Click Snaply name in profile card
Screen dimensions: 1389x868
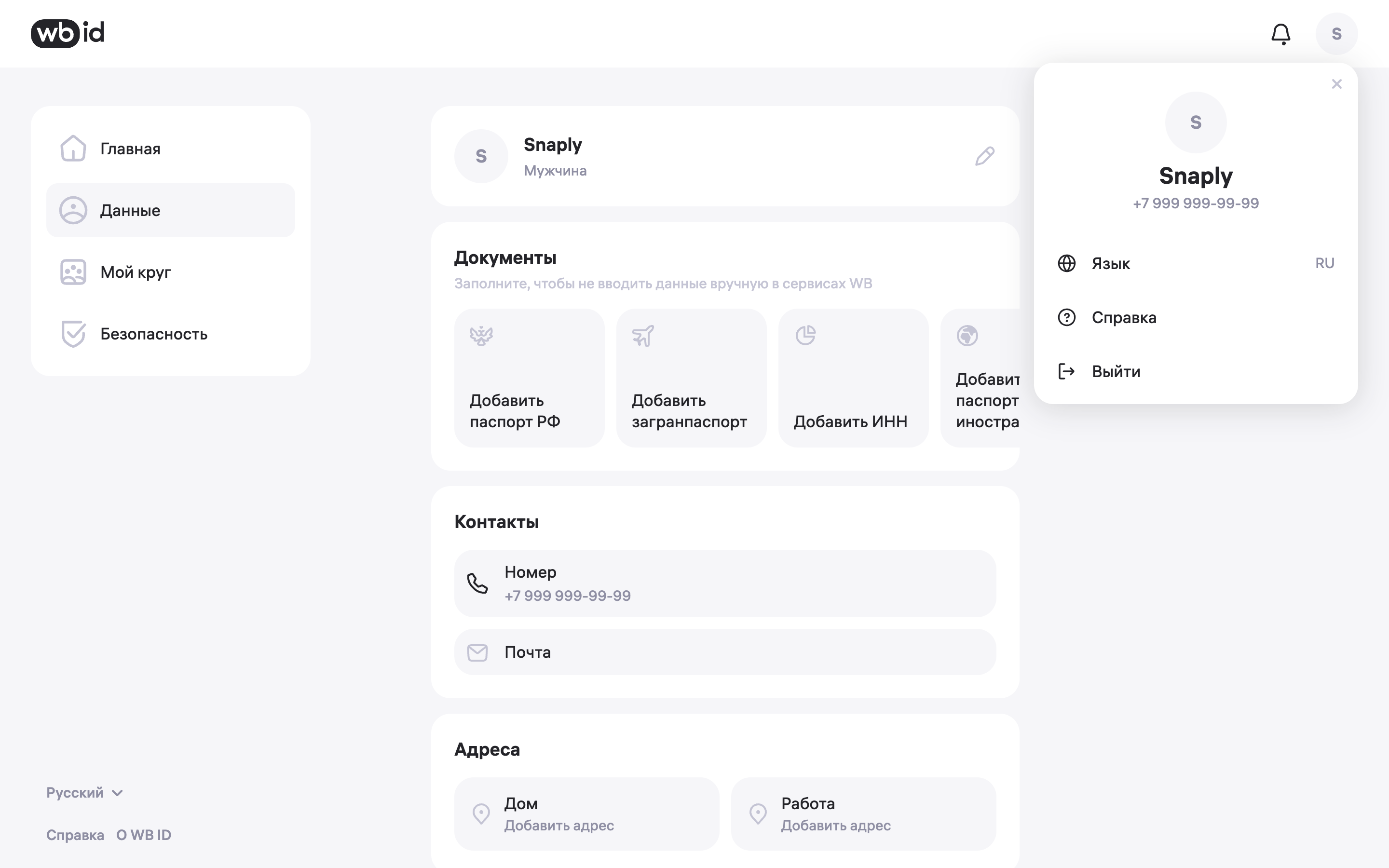[553, 145]
